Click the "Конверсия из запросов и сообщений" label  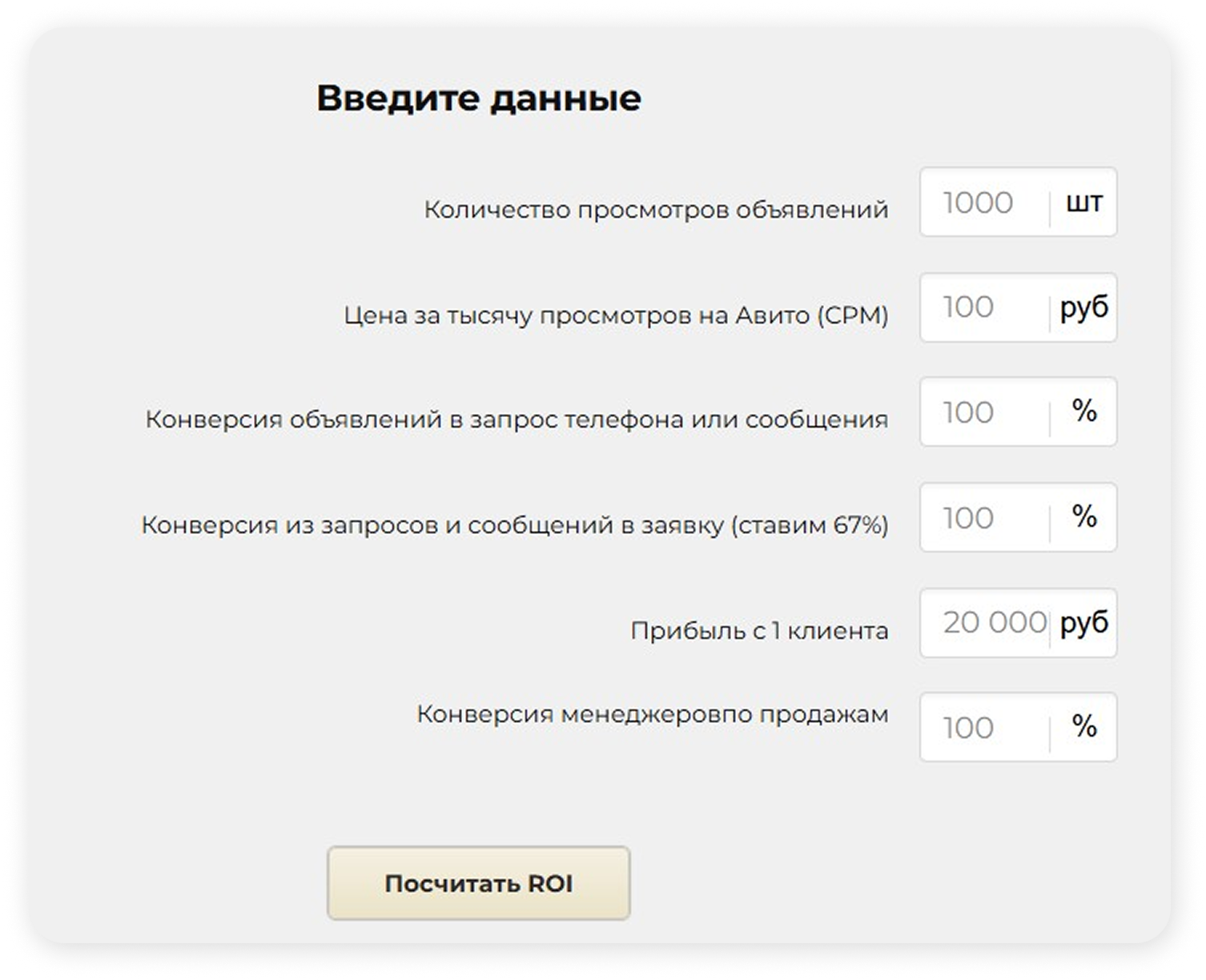(x=514, y=525)
